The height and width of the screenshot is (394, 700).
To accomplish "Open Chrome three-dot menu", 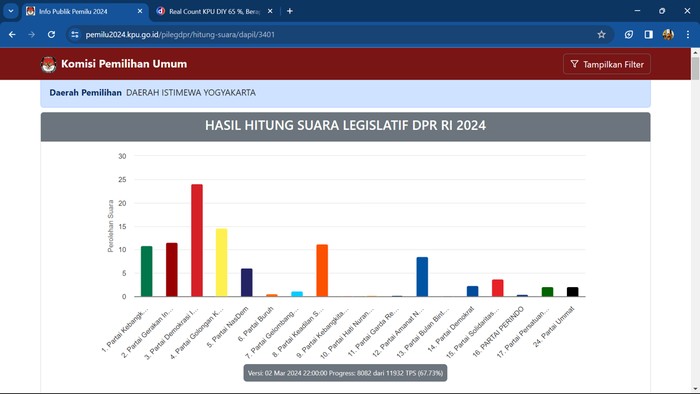I will pyautogui.click(x=688, y=34).
